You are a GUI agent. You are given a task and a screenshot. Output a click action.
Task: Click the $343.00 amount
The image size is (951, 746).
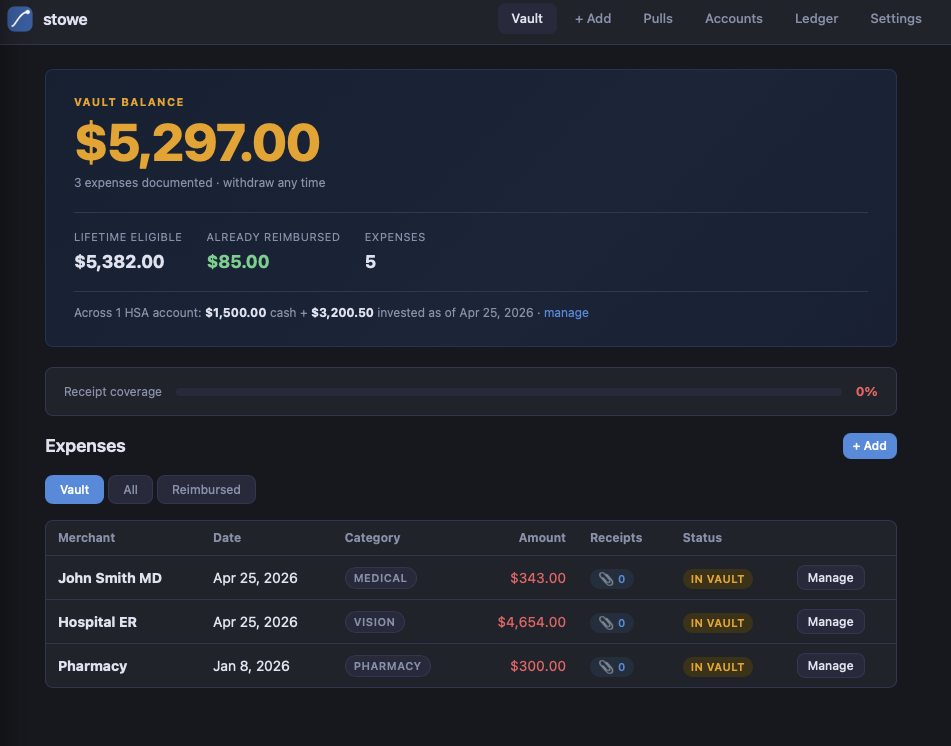point(537,578)
